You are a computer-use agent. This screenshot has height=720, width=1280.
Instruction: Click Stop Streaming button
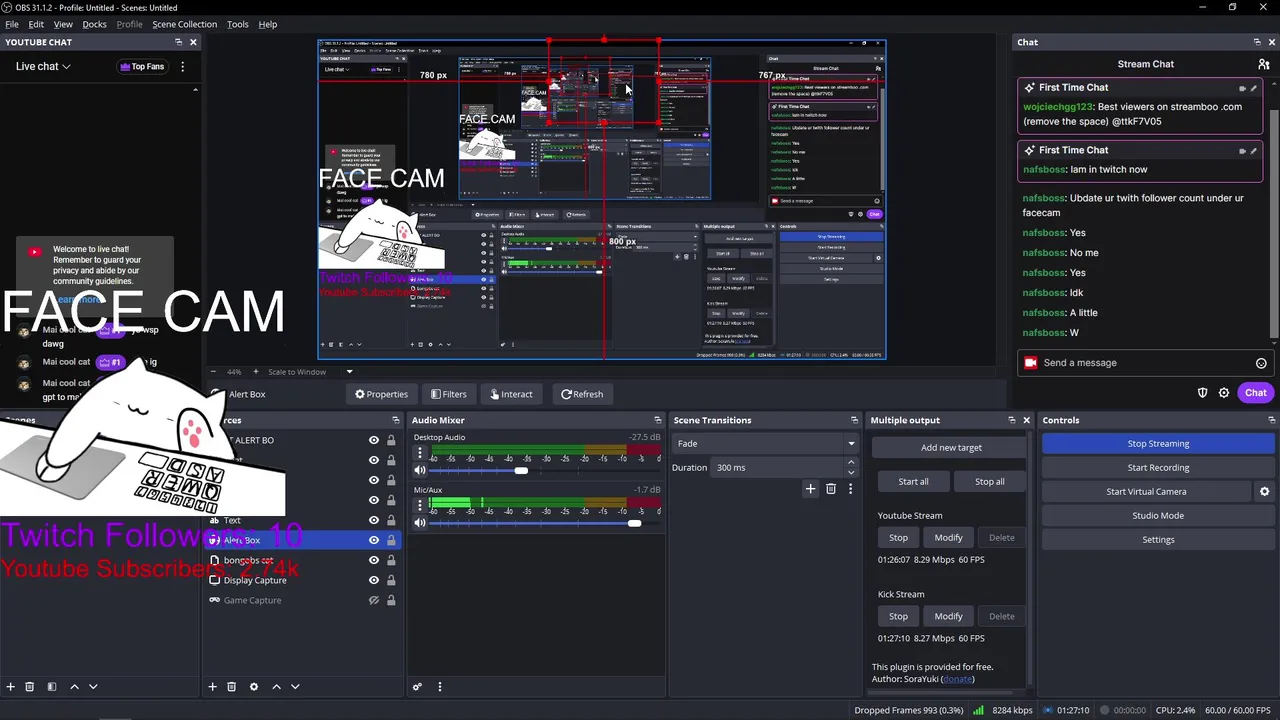(x=1158, y=444)
